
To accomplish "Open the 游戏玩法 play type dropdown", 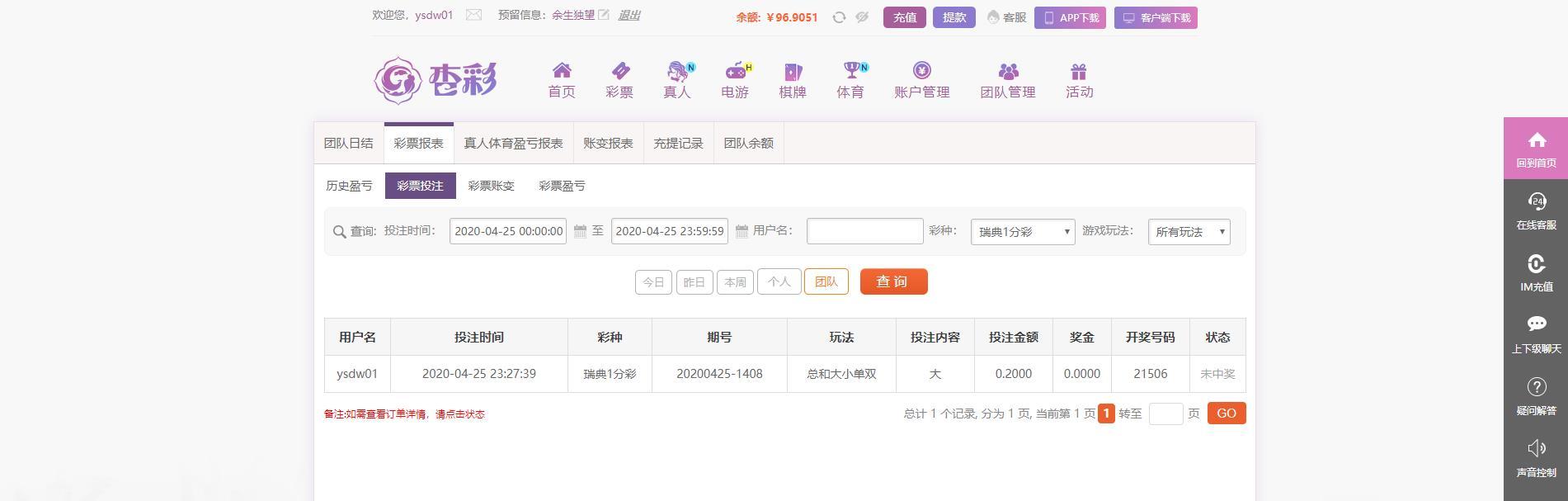I will coord(1189,232).
